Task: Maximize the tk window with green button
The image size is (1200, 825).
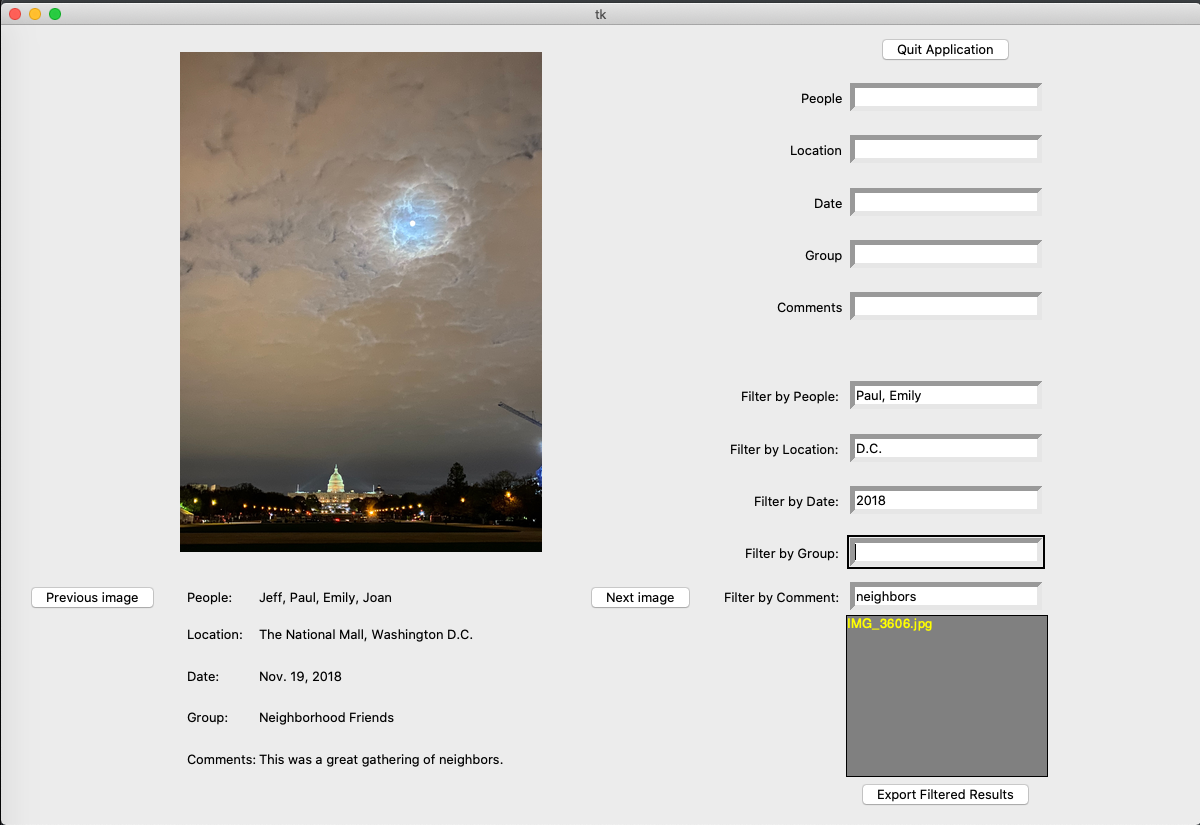Action: coord(55,14)
